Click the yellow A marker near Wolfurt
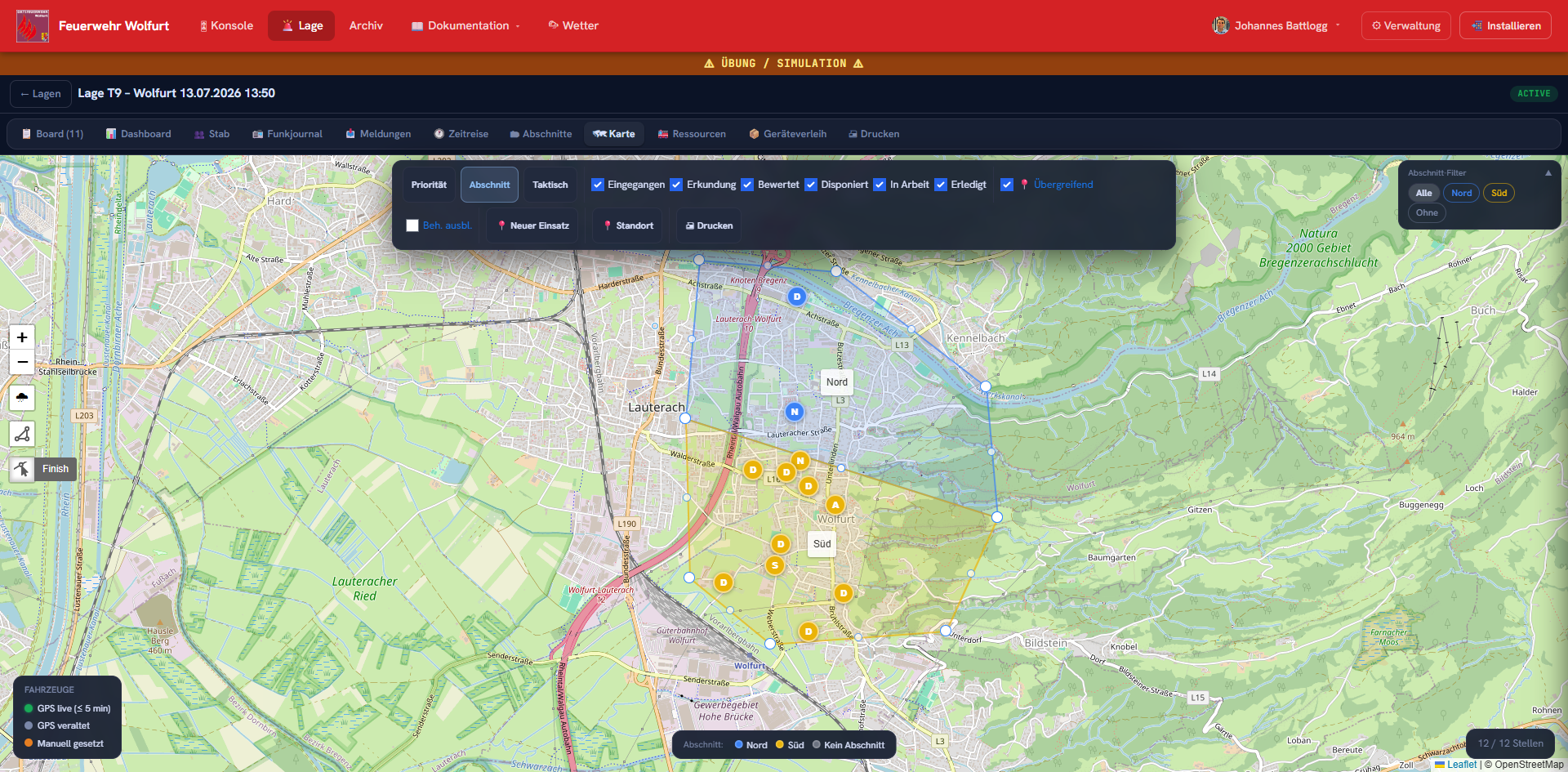The width and height of the screenshot is (1568, 772). coord(835,505)
